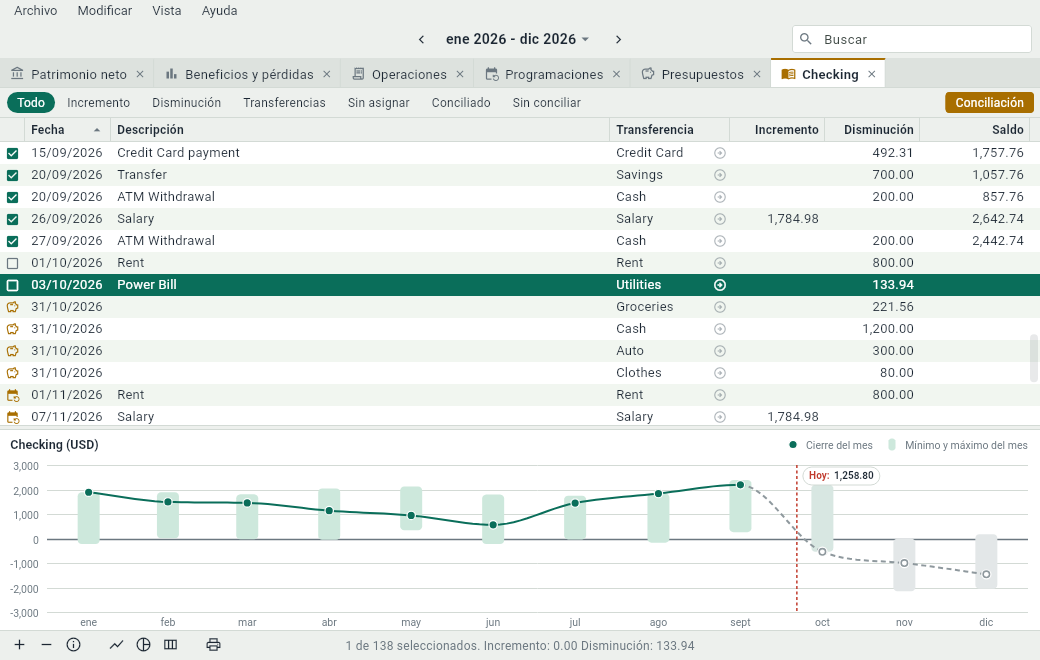Filter transactions by Transferencias
Image resolution: width=1040 pixels, height=660 pixels.
click(x=284, y=103)
